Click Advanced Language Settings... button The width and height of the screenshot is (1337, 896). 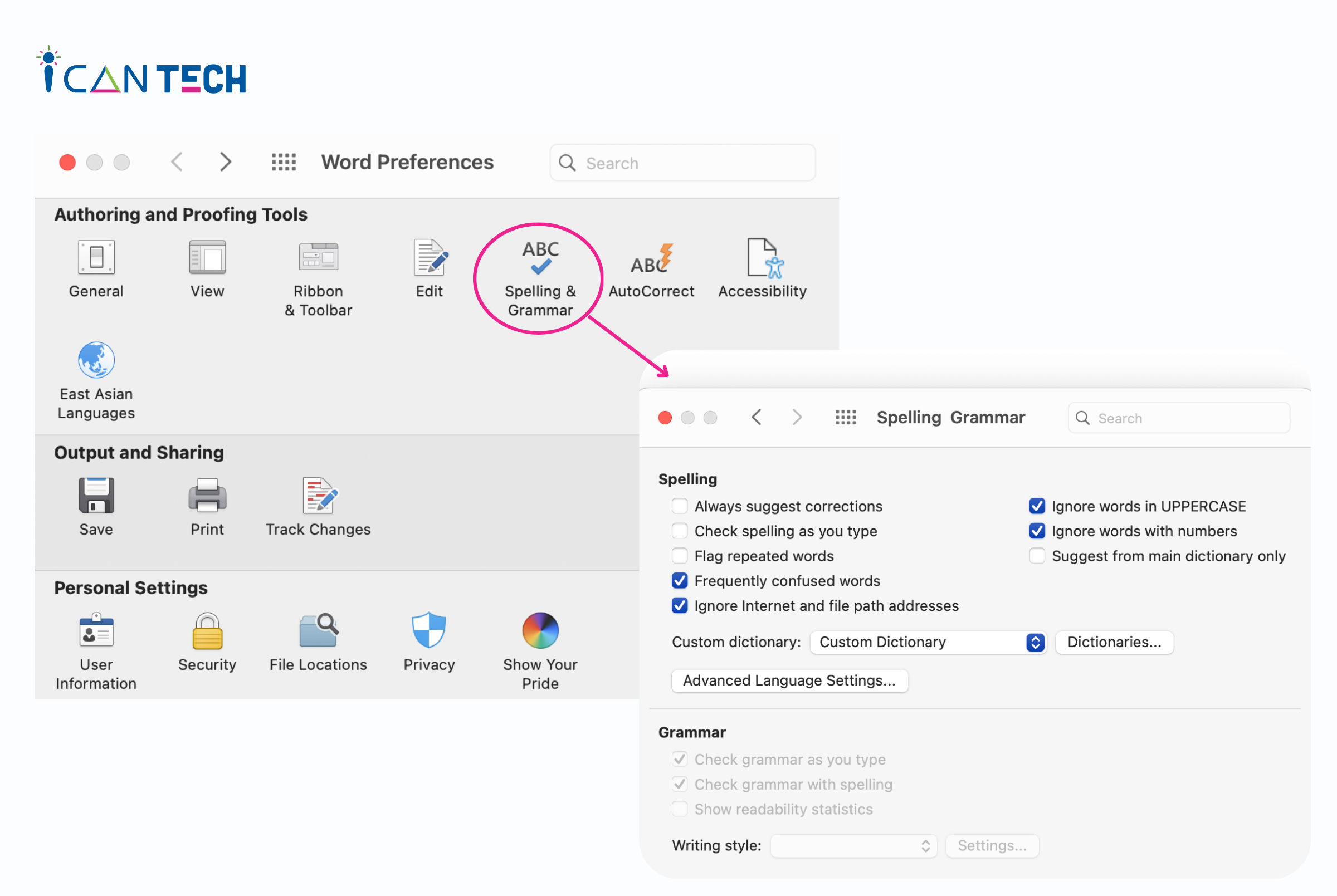coord(789,680)
